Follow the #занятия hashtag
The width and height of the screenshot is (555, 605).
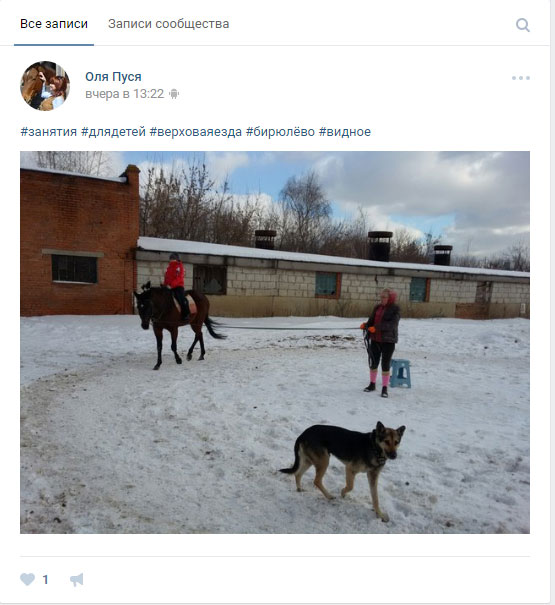tap(49, 132)
